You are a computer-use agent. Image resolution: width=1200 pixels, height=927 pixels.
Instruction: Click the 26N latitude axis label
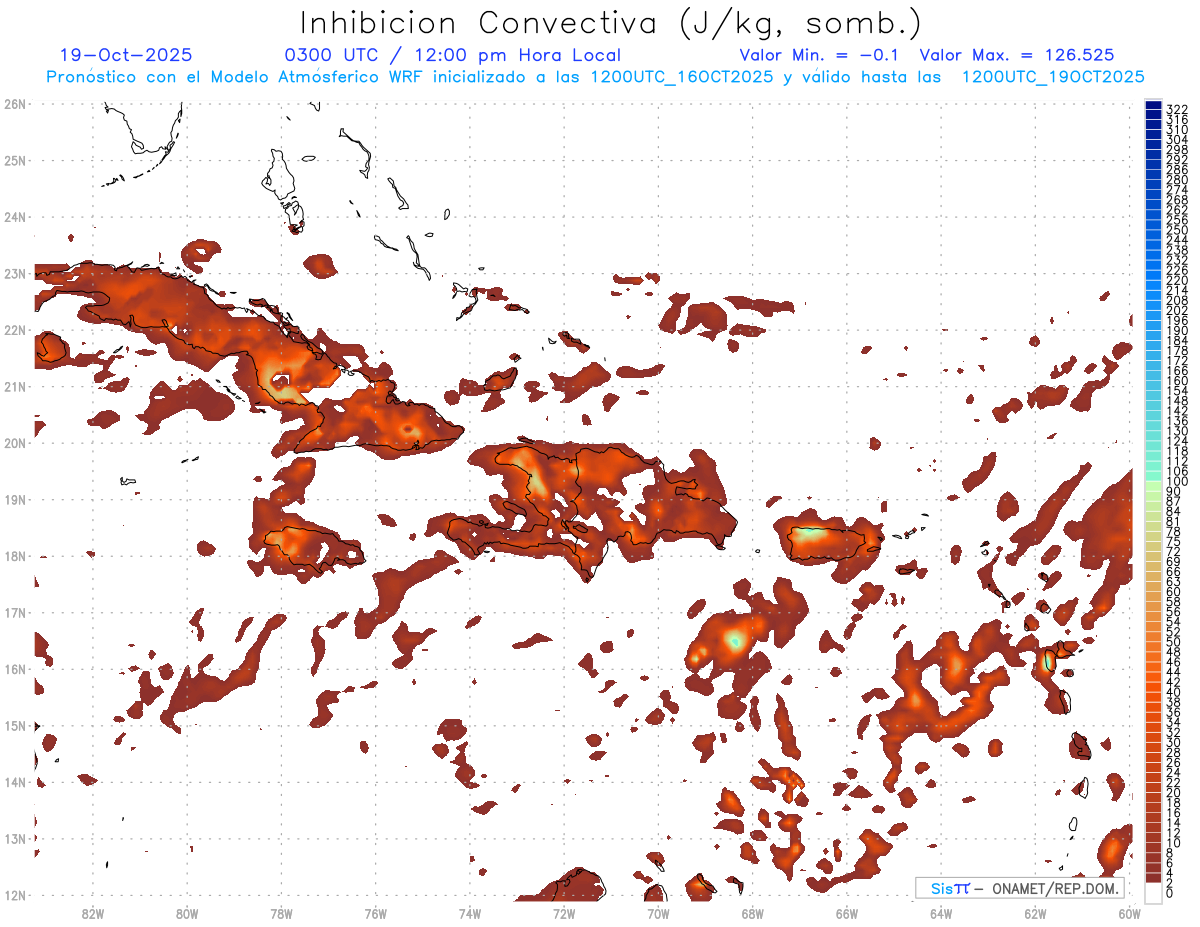(x=15, y=104)
